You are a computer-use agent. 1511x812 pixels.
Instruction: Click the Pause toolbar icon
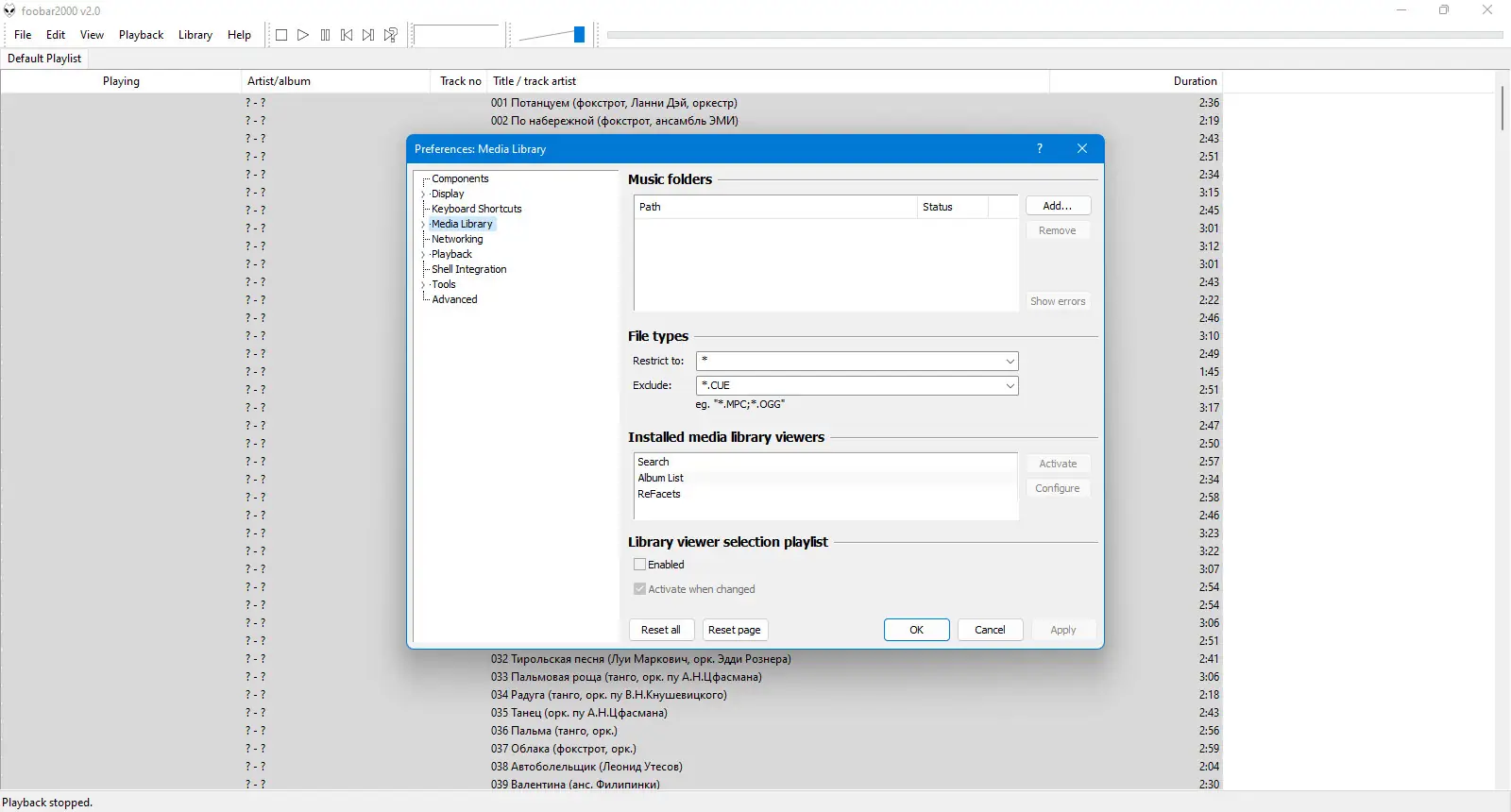325,35
